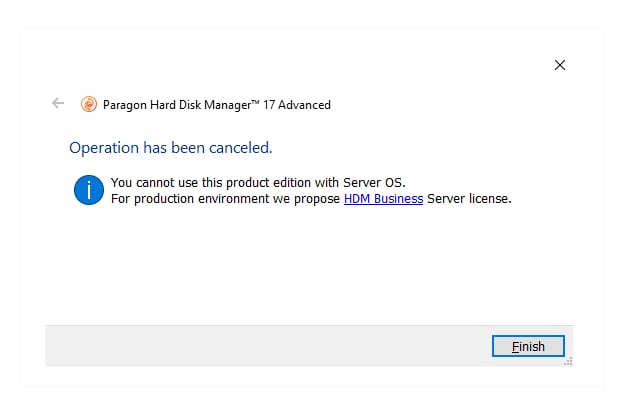Viewport: 630px width, 409px height.
Task: Click the 'For production environment we propose' text
Action: (x=225, y=199)
